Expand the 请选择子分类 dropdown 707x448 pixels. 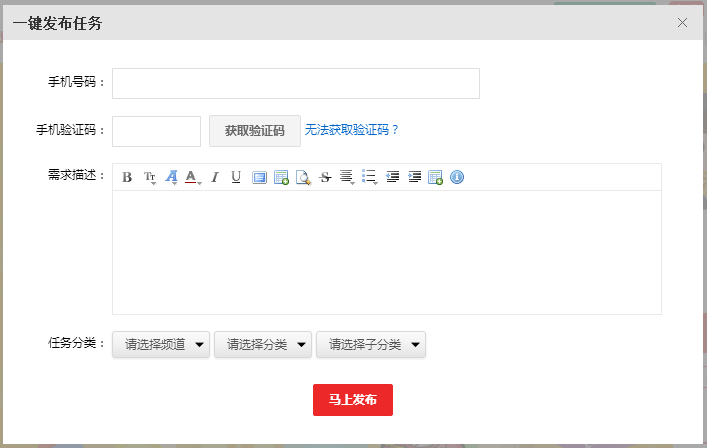(371, 345)
